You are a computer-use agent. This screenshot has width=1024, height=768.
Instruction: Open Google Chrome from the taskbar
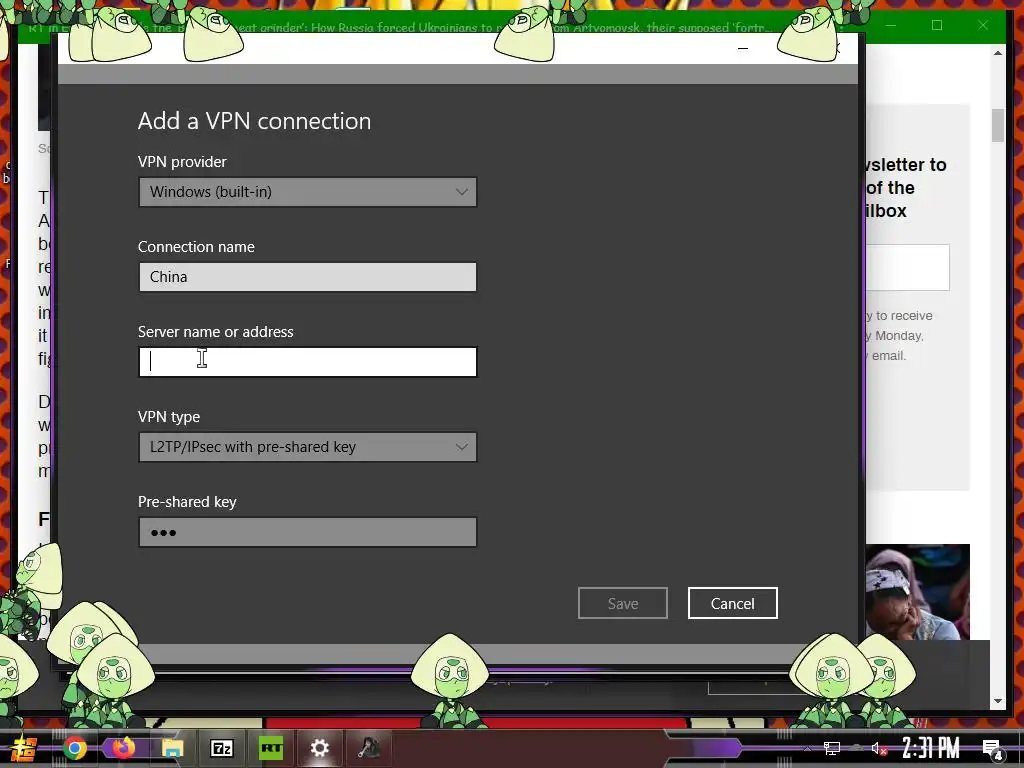click(74, 748)
